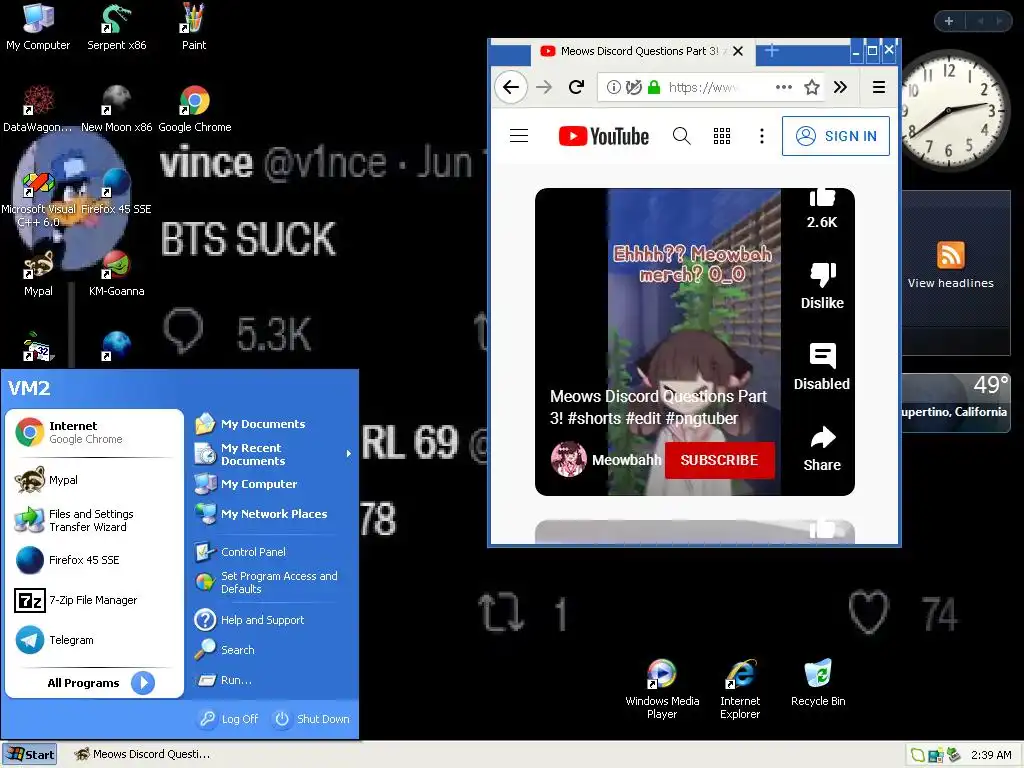This screenshot has width=1024, height=768.
Task: Open Internet Google Chrome in Start menu
Action: pyautogui.click(x=95, y=432)
